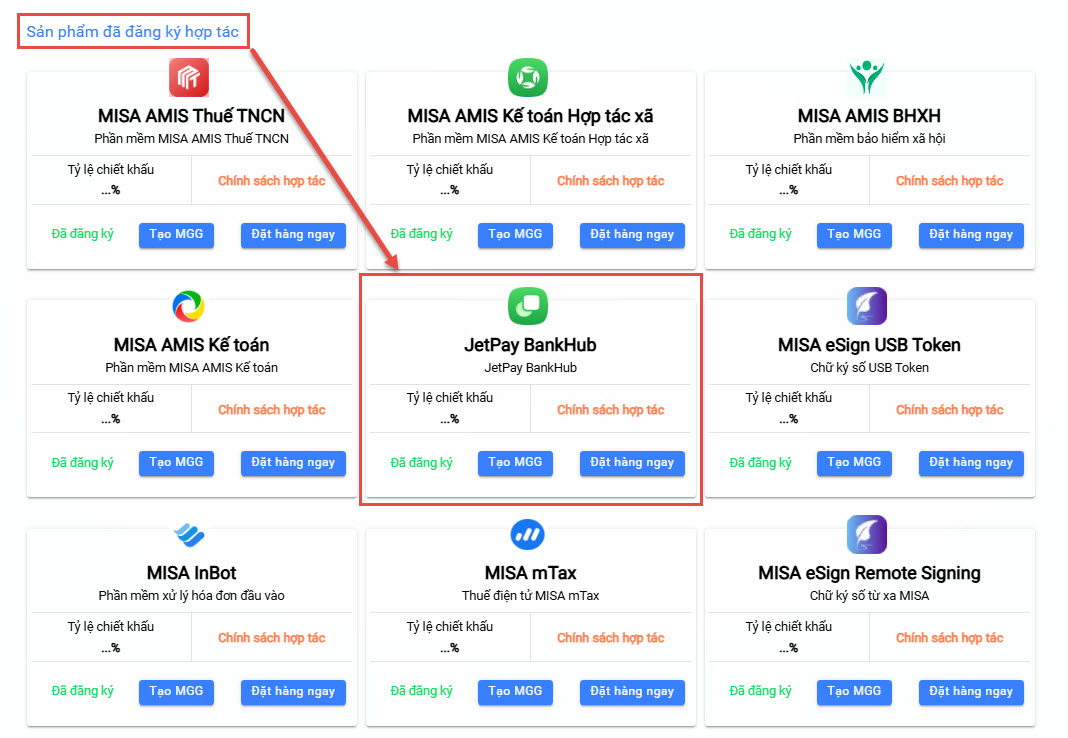Click the MISA AMIS BHXH product icon
The width and height of the screenshot is (1068, 738).
click(867, 77)
